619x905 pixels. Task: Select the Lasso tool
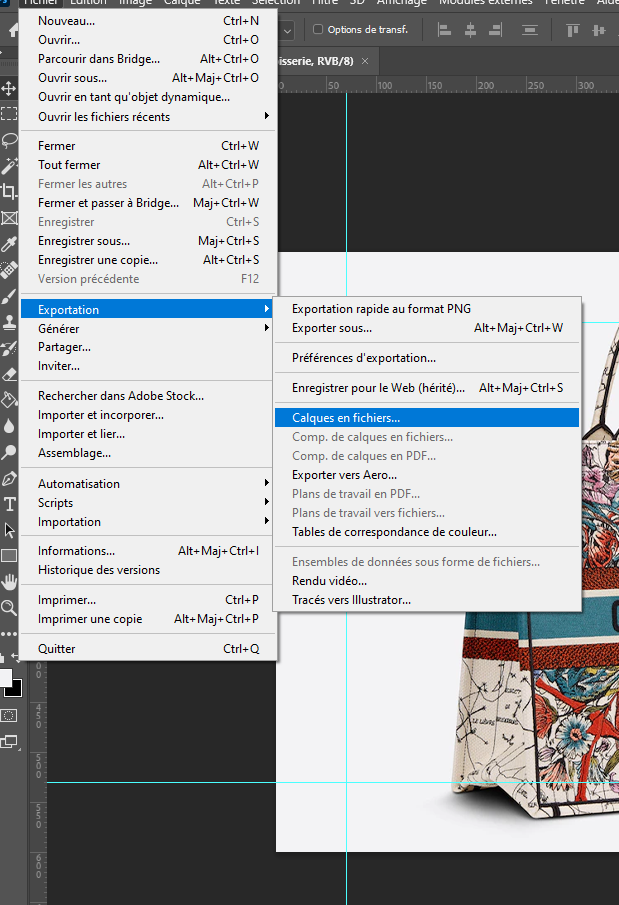(9, 140)
